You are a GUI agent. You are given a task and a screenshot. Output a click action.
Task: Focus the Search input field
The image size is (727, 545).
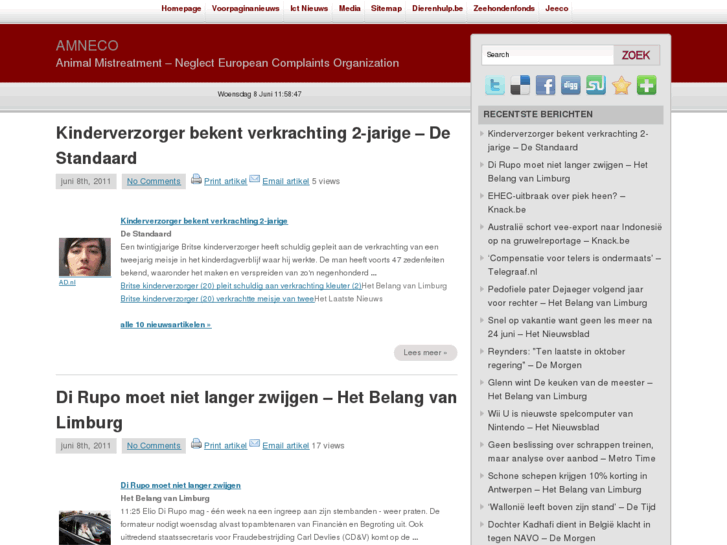(548, 55)
